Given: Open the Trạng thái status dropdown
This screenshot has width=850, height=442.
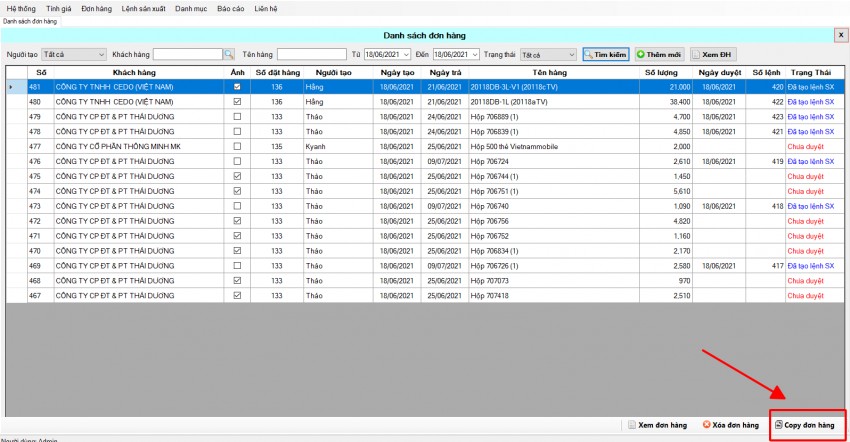Looking at the screenshot, I should coord(571,54).
